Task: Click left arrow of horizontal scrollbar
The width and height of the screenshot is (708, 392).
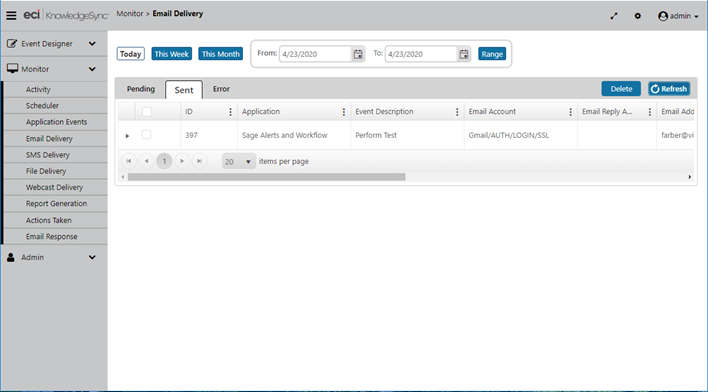Action: pyautogui.click(x=123, y=177)
